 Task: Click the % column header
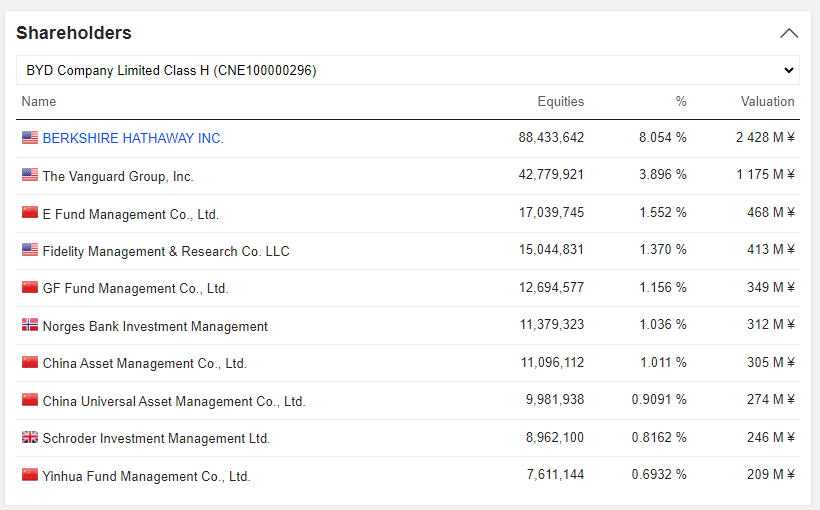click(x=681, y=101)
